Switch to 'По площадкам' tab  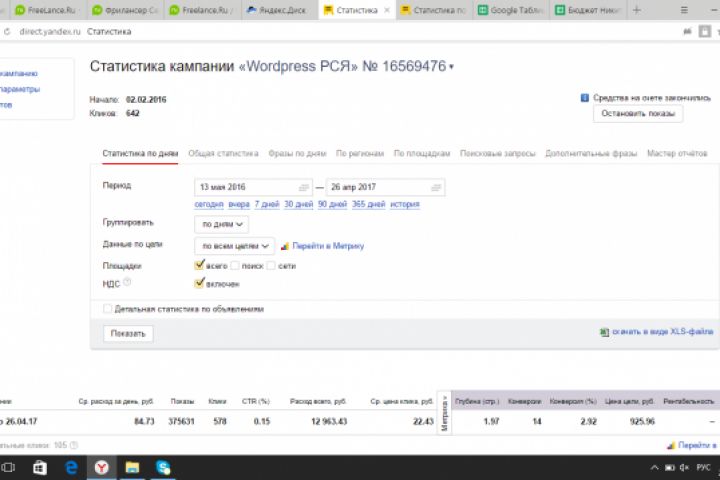point(422,153)
